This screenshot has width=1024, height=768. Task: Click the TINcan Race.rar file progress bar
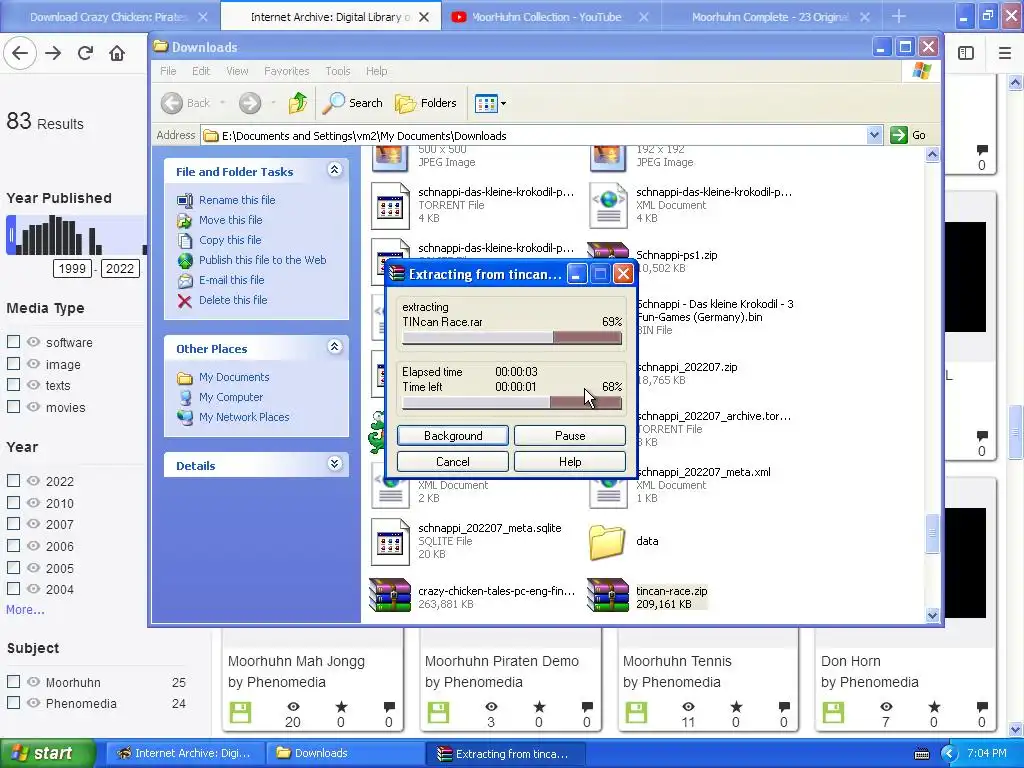[512, 338]
